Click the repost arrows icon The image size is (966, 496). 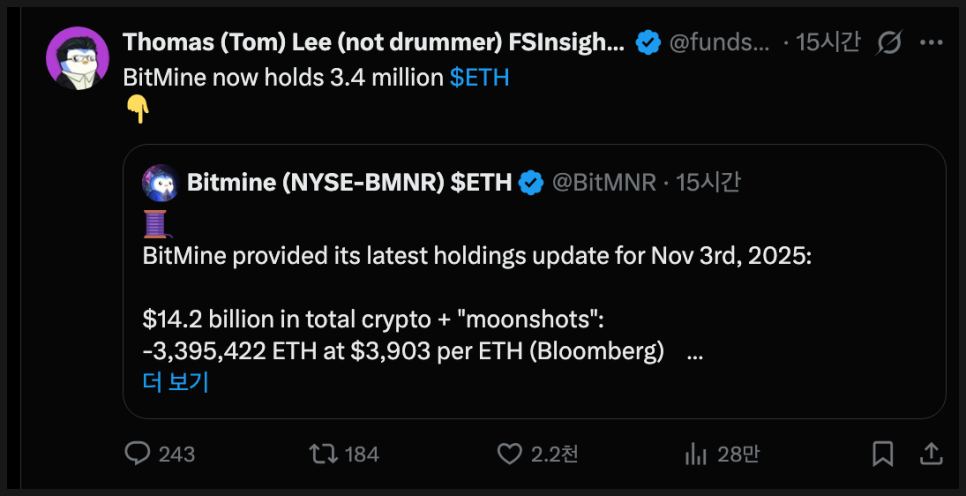point(323,454)
